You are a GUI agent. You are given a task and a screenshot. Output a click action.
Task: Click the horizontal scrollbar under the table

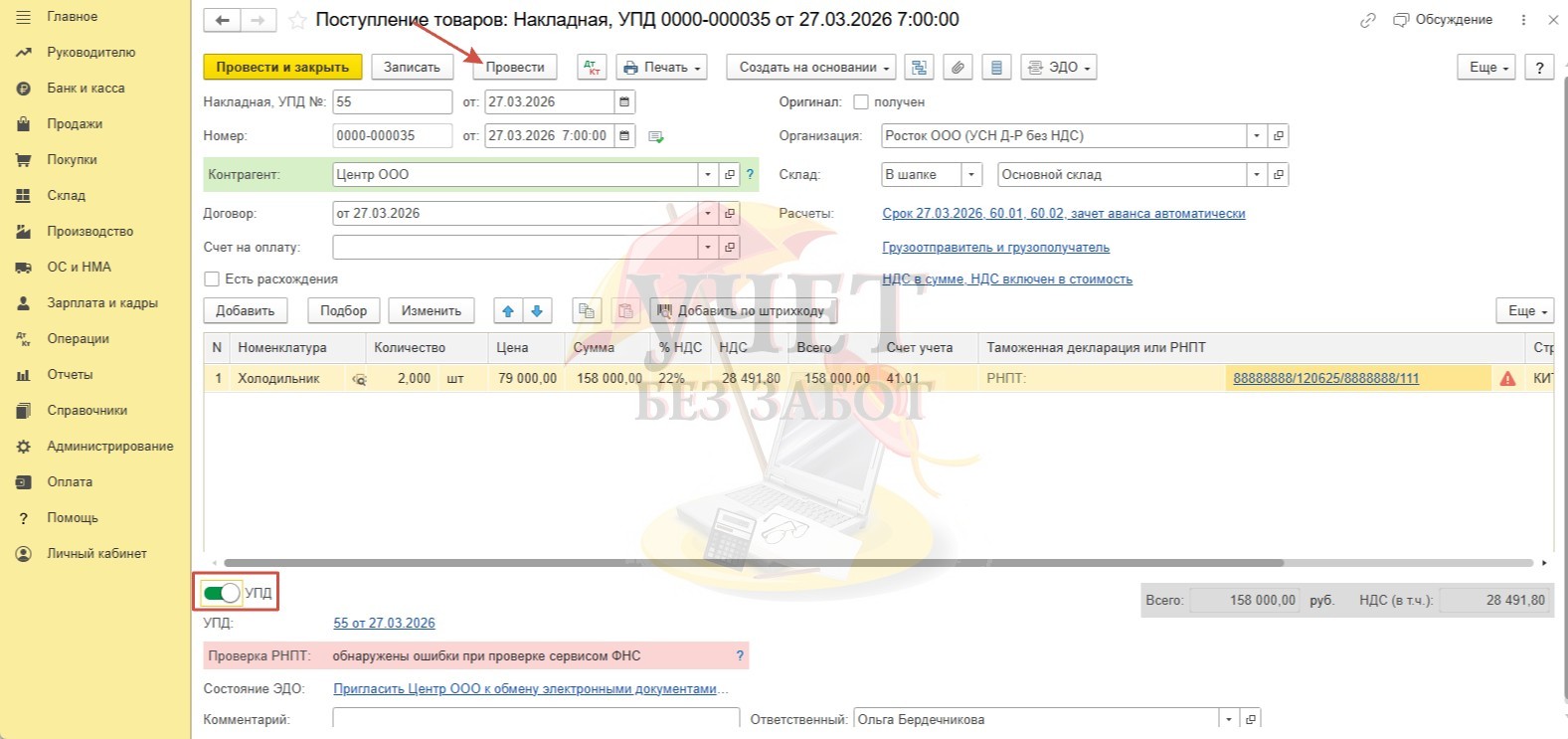pos(754,563)
